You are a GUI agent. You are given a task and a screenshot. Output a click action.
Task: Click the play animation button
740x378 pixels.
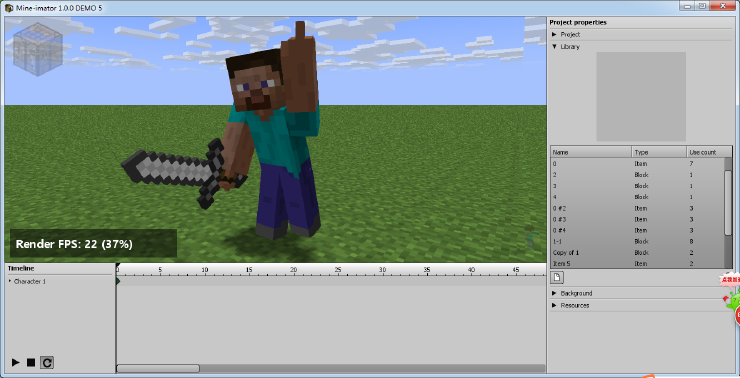[16, 362]
